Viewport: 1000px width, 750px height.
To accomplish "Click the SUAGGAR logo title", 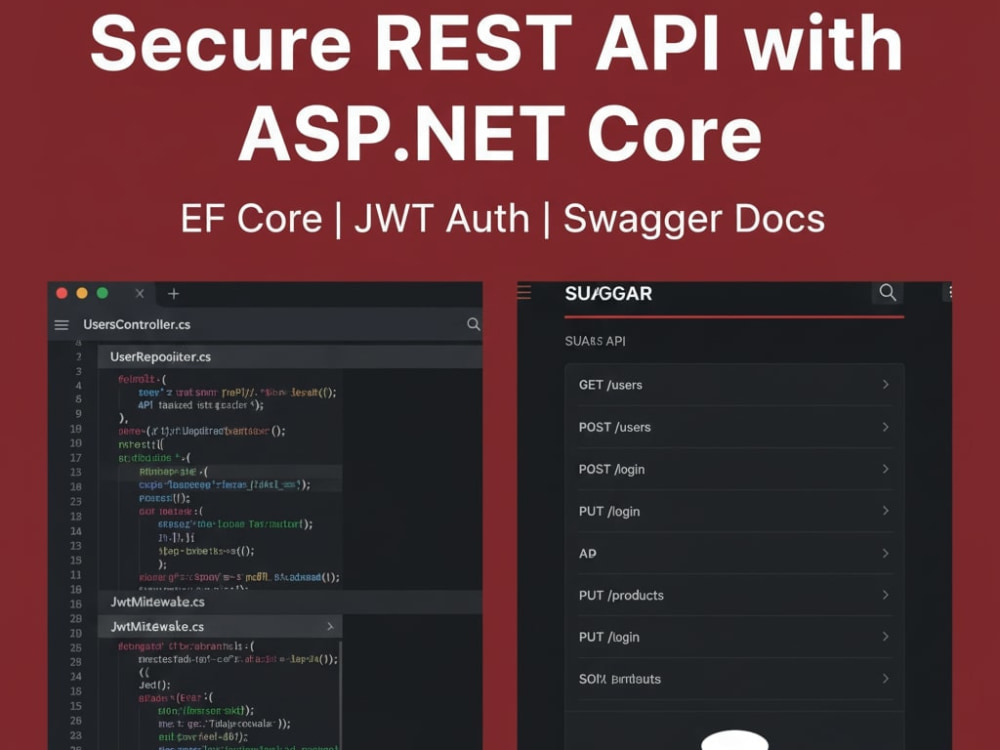I will pyautogui.click(x=608, y=293).
